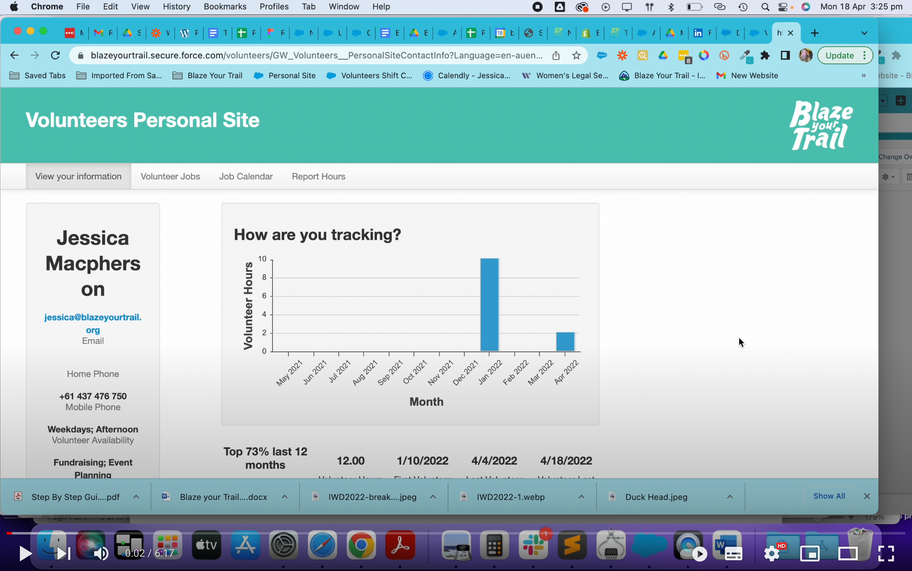The width and height of the screenshot is (912, 571).
Task: Click the jessica@blazeyourtrail.org email link
Action: 93,323
